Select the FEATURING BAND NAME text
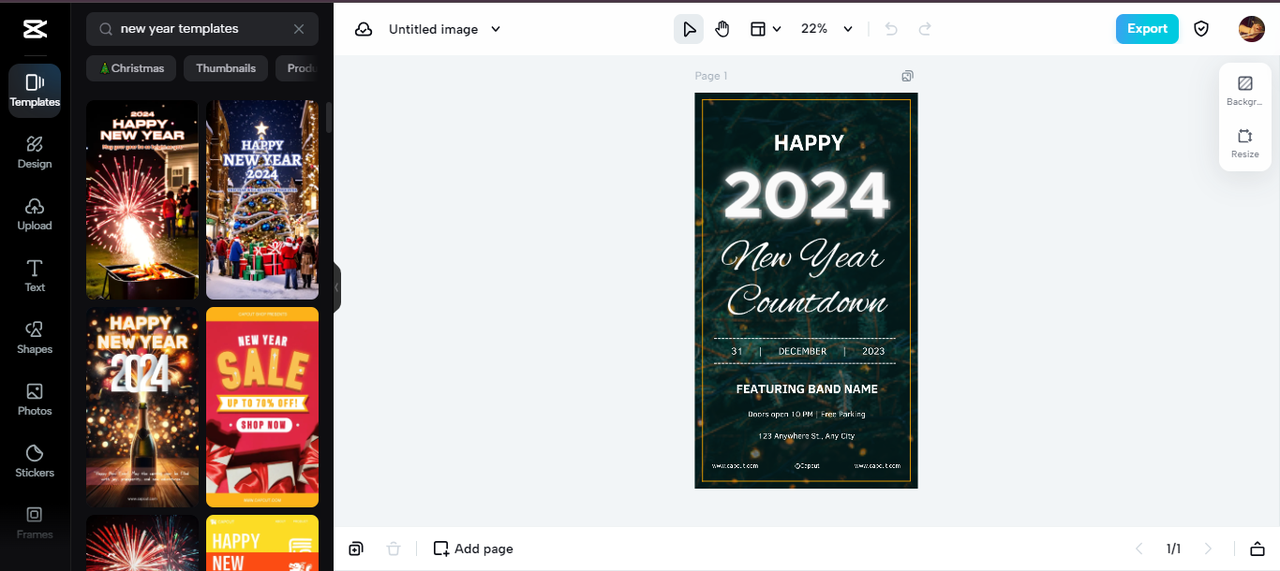Image resolution: width=1280 pixels, height=571 pixels. pyautogui.click(x=807, y=389)
